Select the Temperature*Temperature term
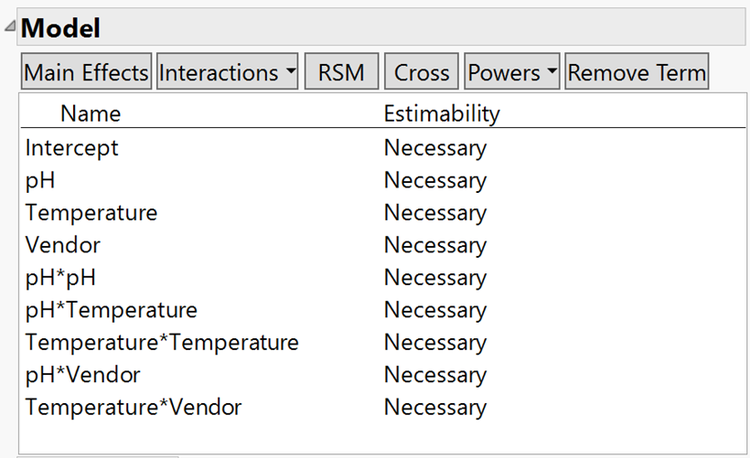This screenshot has width=750, height=458. (x=162, y=342)
